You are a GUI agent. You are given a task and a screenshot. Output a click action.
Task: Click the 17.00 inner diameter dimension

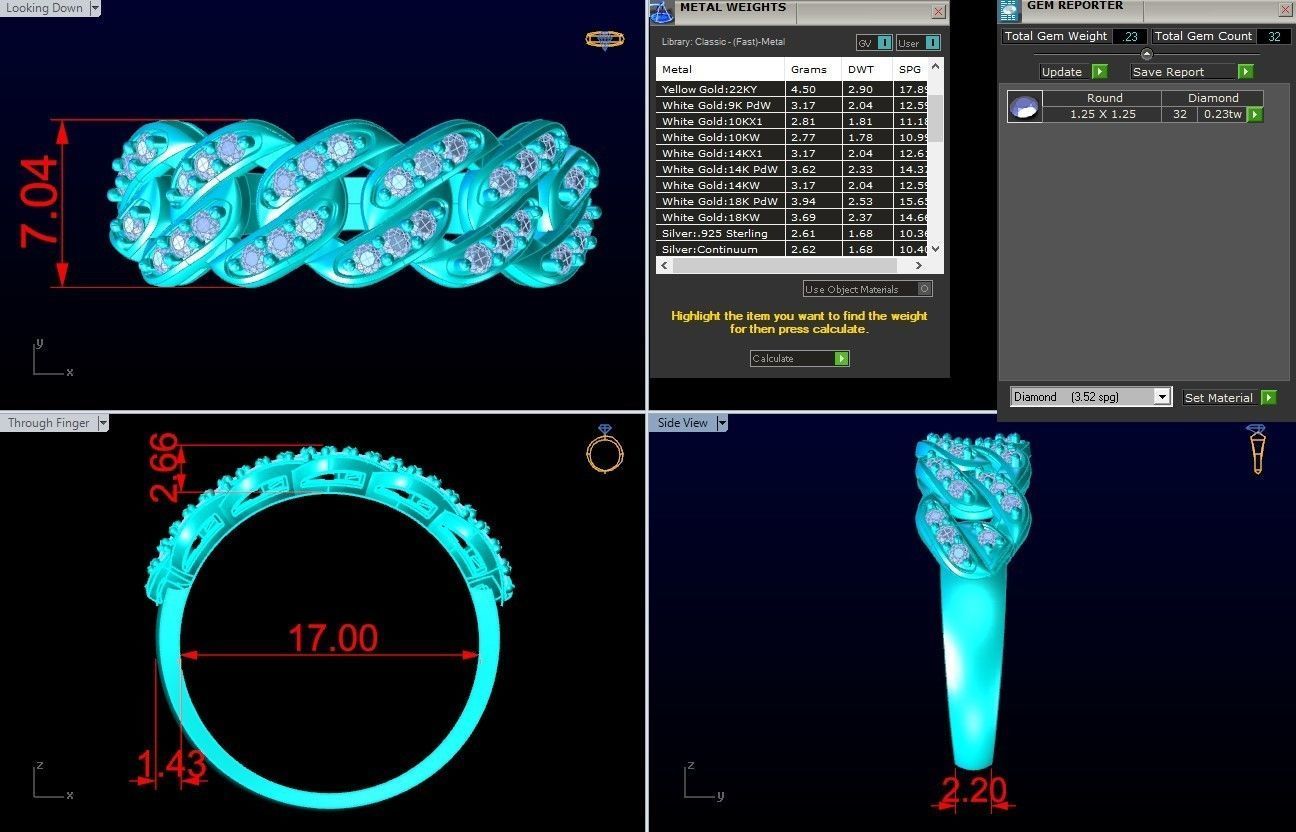(x=333, y=638)
